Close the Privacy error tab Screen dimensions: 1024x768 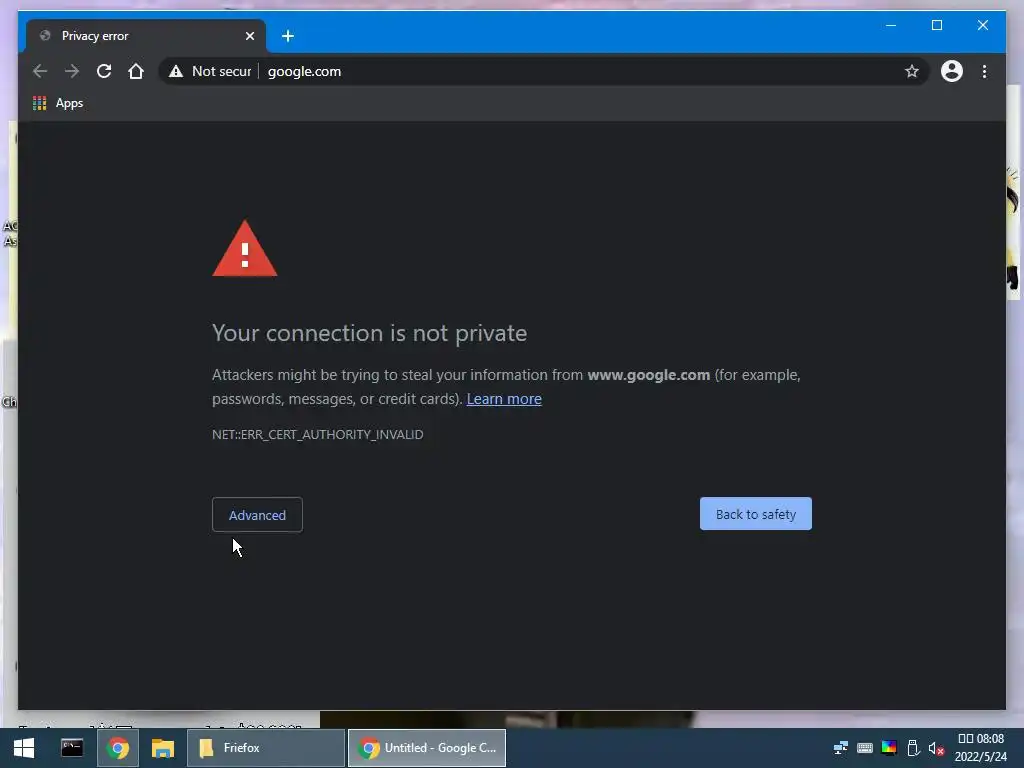click(x=249, y=36)
